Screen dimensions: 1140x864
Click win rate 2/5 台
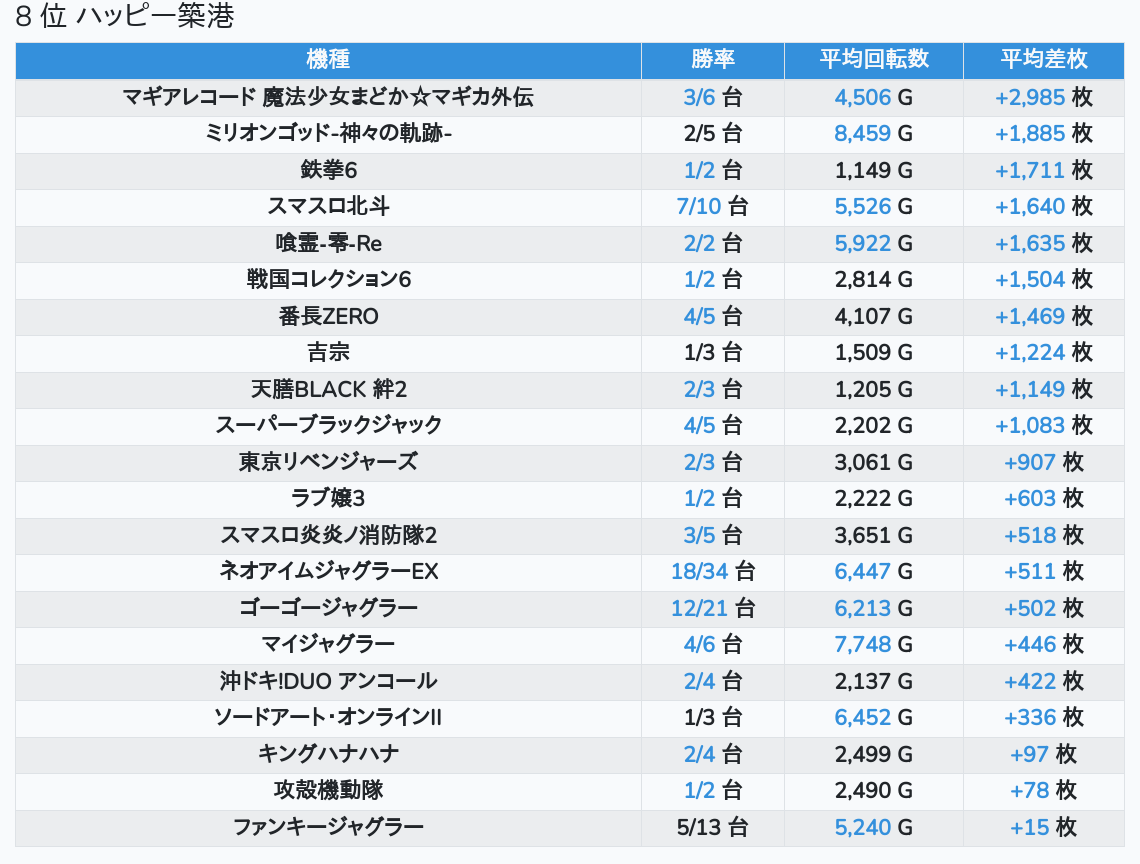[x=712, y=134]
